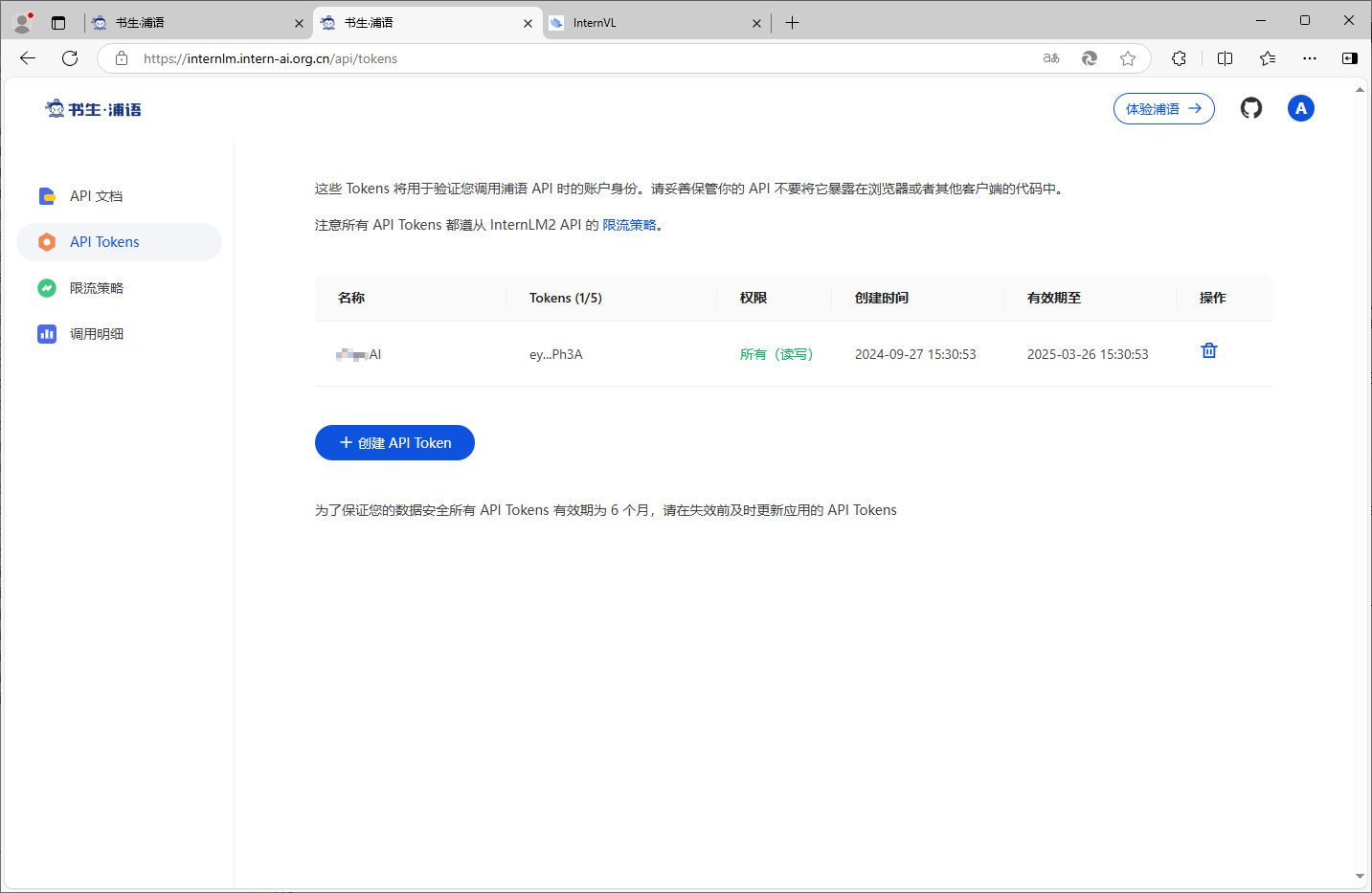This screenshot has height=893, width=1372.
Task: Open API 文档 in sidebar
Action: click(x=120, y=196)
